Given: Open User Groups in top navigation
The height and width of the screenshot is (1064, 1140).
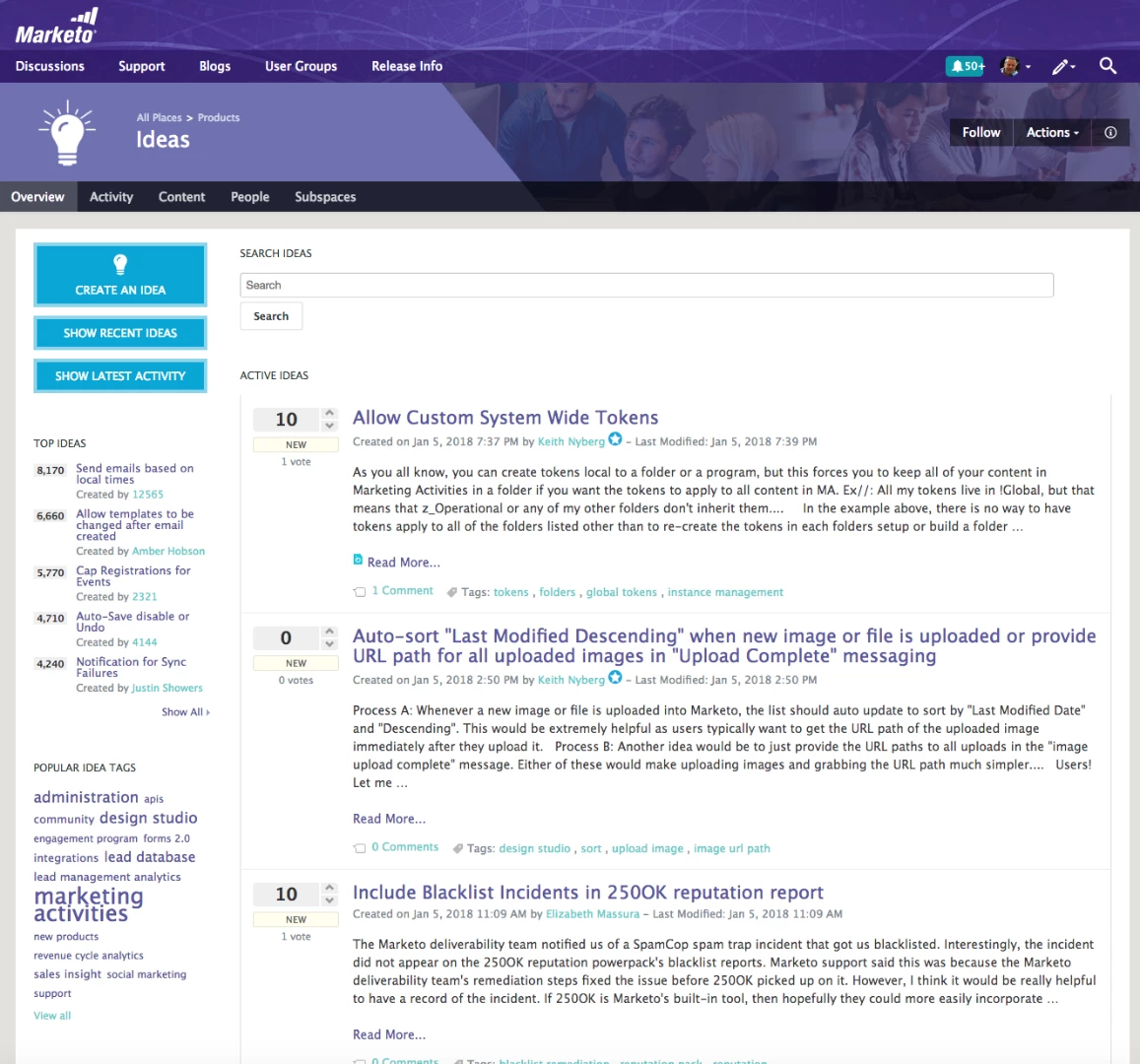Looking at the screenshot, I should click(x=301, y=66).
